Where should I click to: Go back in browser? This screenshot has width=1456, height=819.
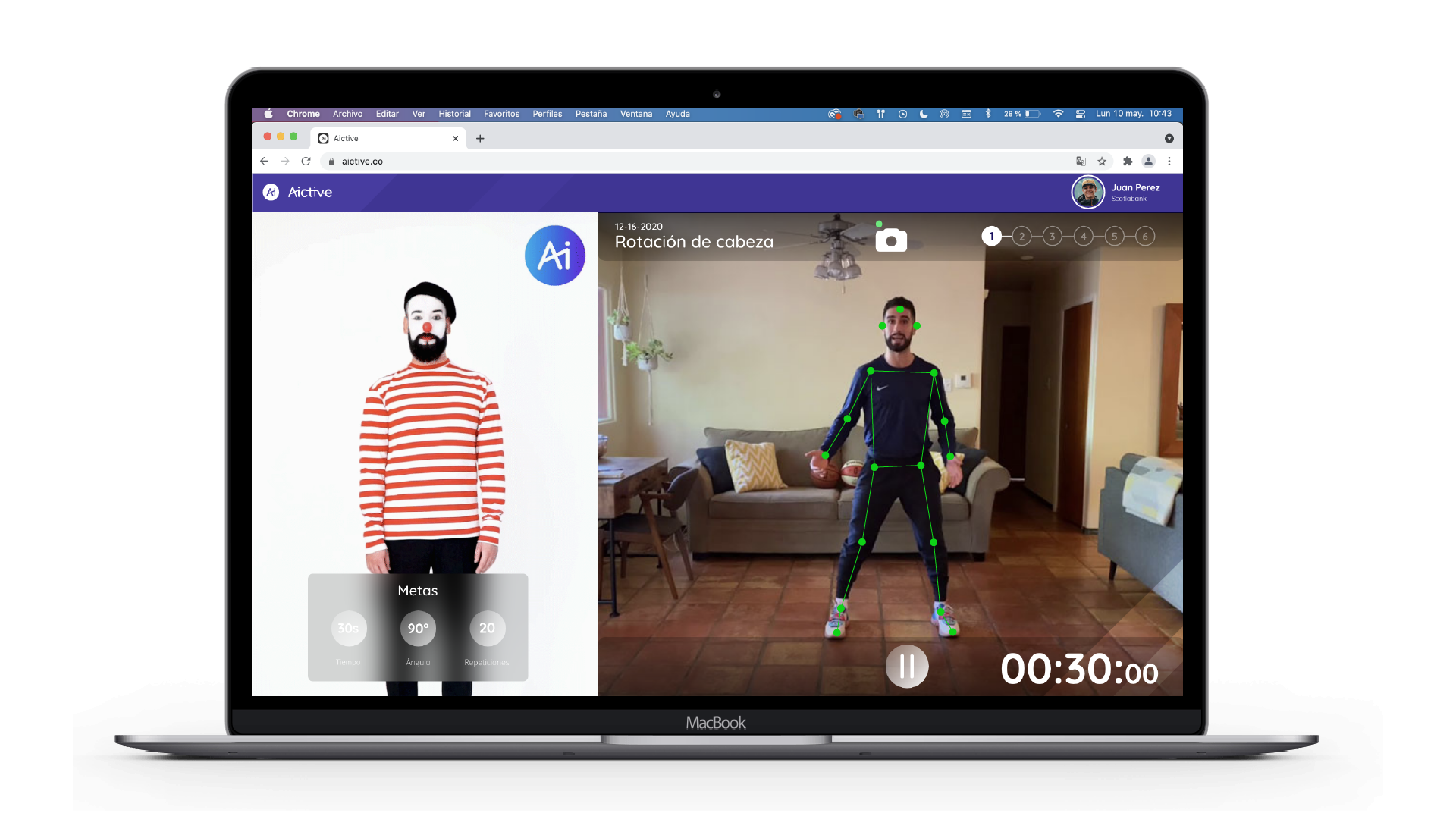click(x=264, y=162)
